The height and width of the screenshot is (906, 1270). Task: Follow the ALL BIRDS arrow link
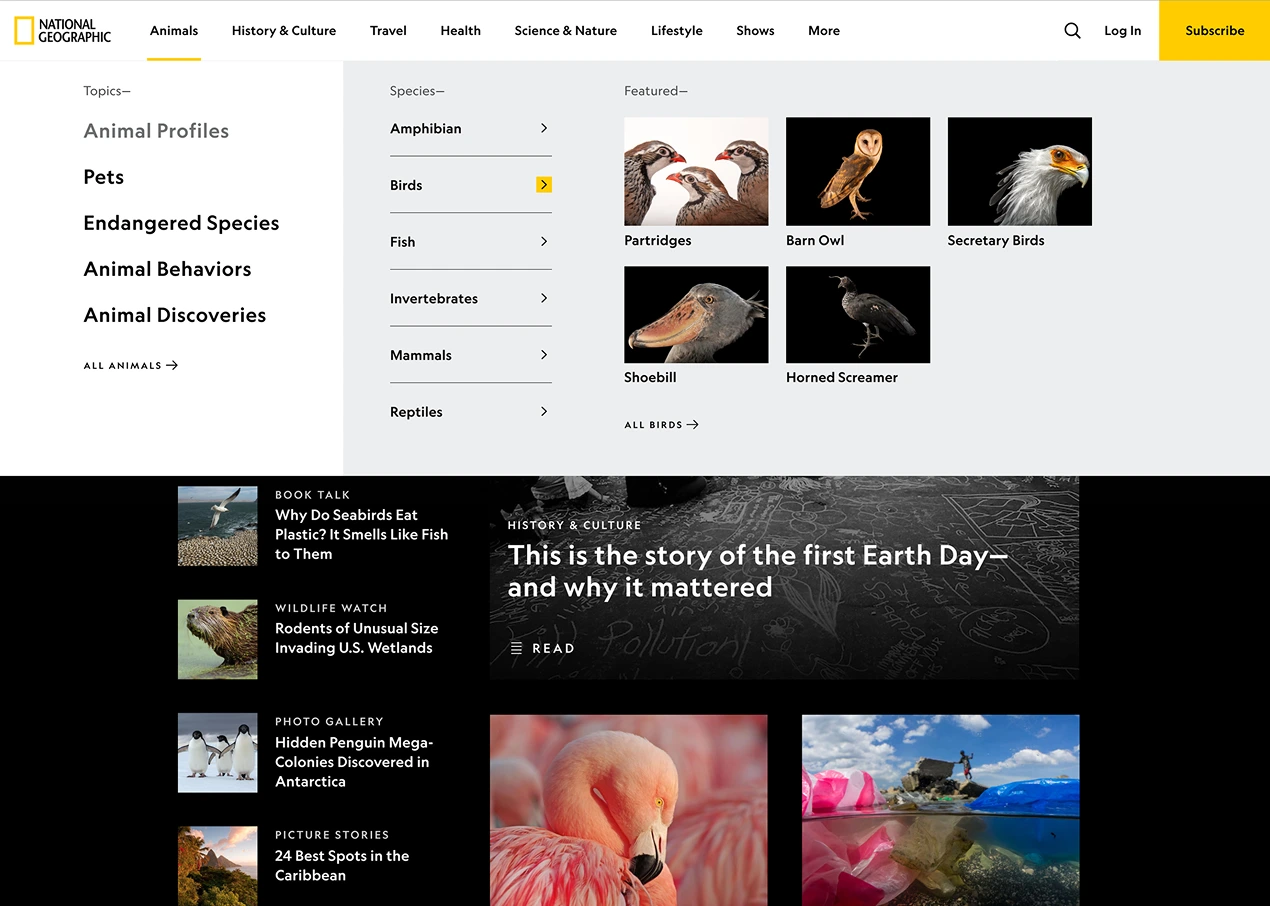click(661, 425)
